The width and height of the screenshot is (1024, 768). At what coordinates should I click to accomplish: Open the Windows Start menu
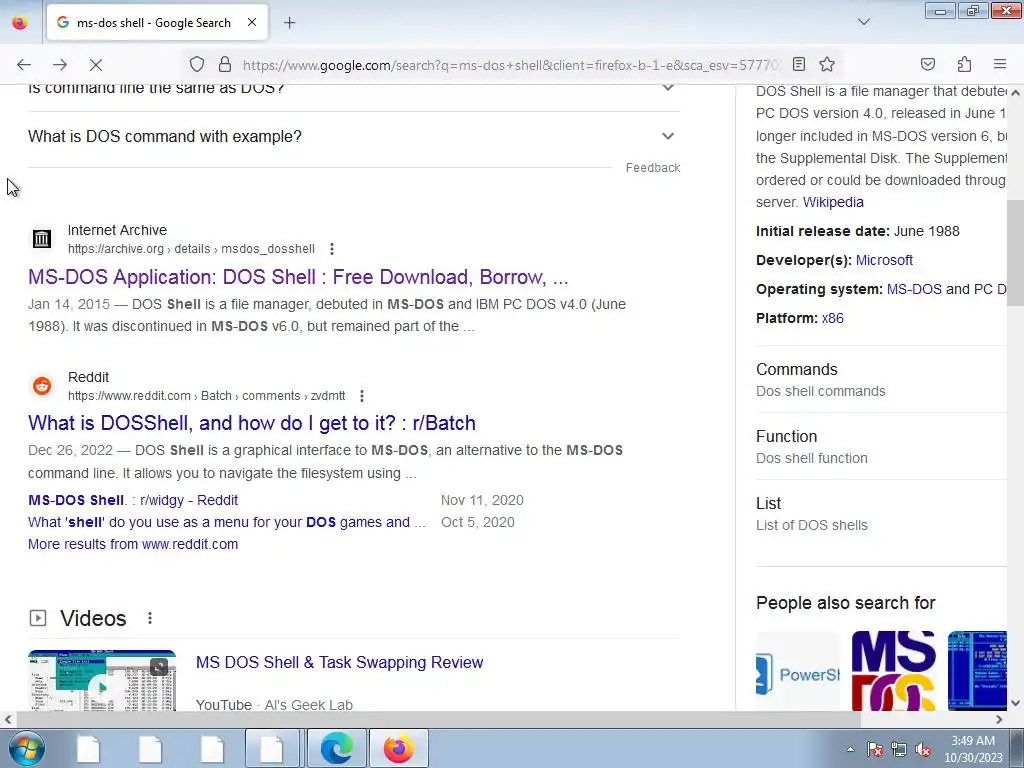27,748
